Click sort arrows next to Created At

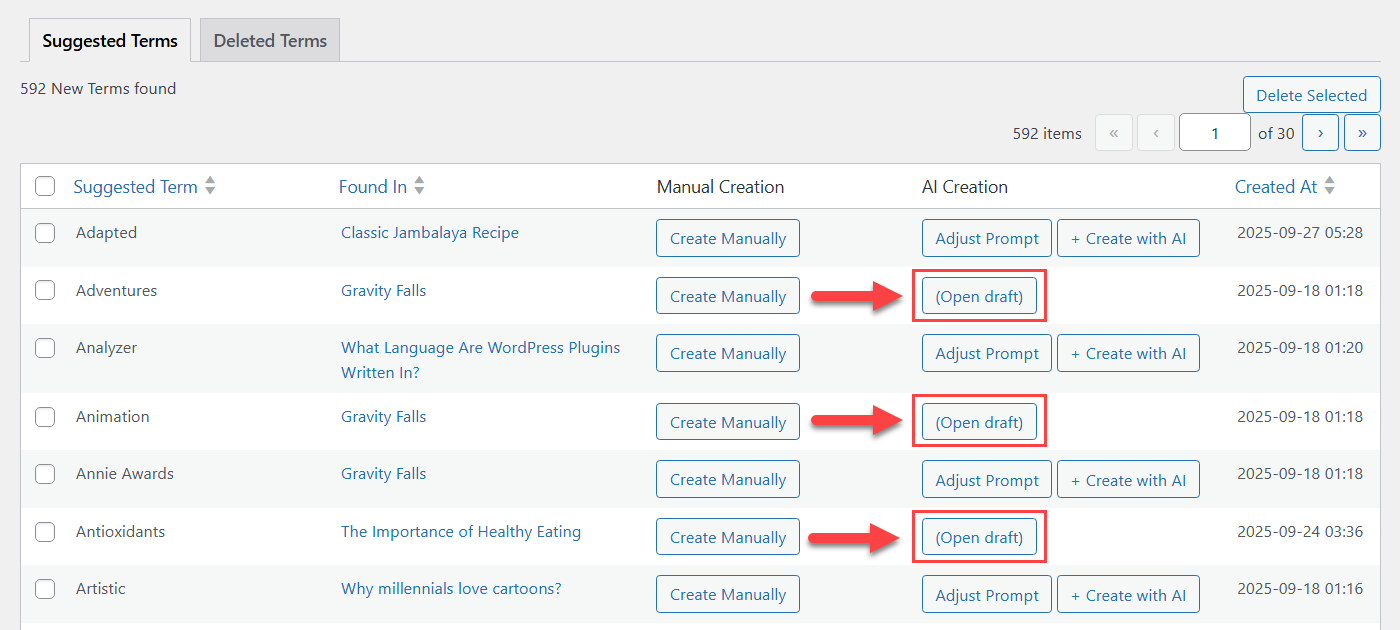(x=1330, y=186)
